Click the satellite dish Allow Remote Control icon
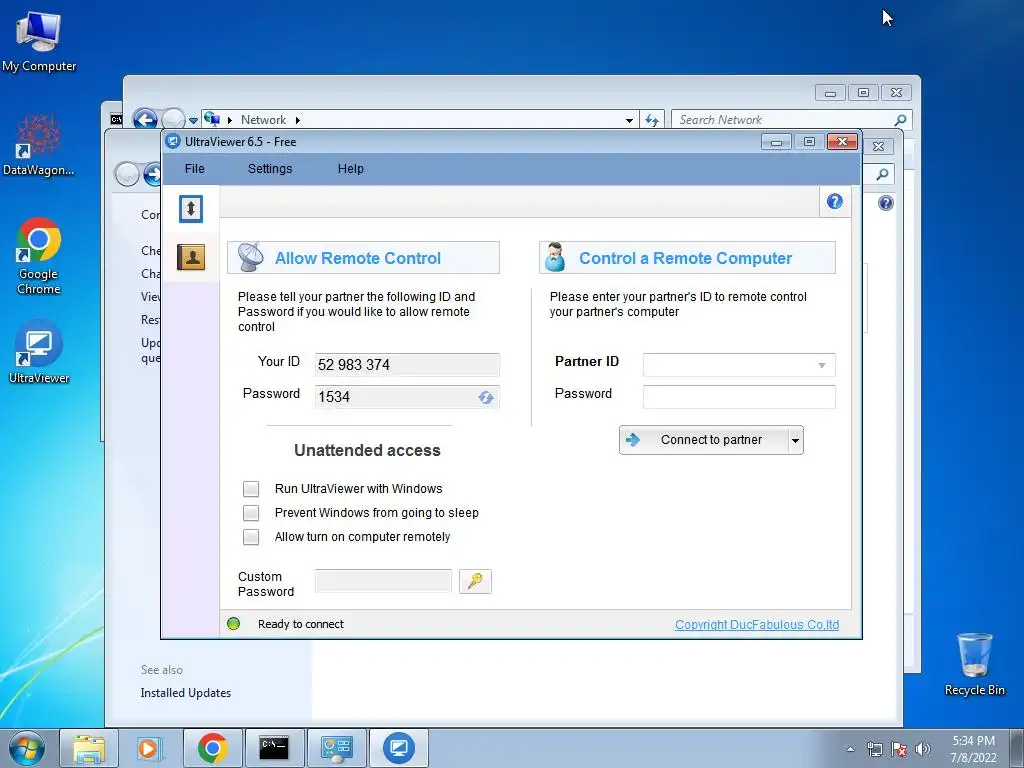The width and height of the screenshot is (1024, 768). coord(250,257)
